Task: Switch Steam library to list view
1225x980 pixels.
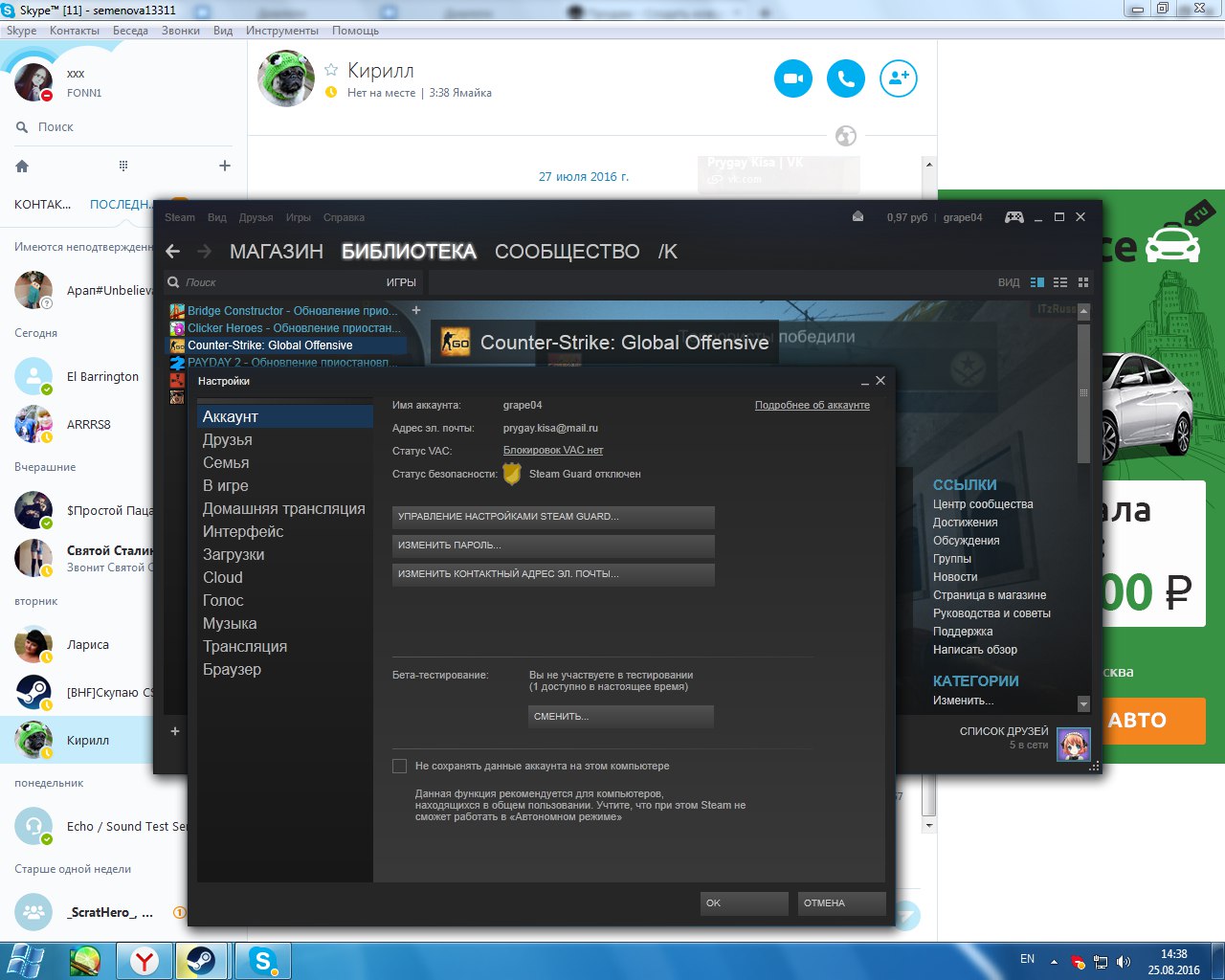Action: [1060, 282]
